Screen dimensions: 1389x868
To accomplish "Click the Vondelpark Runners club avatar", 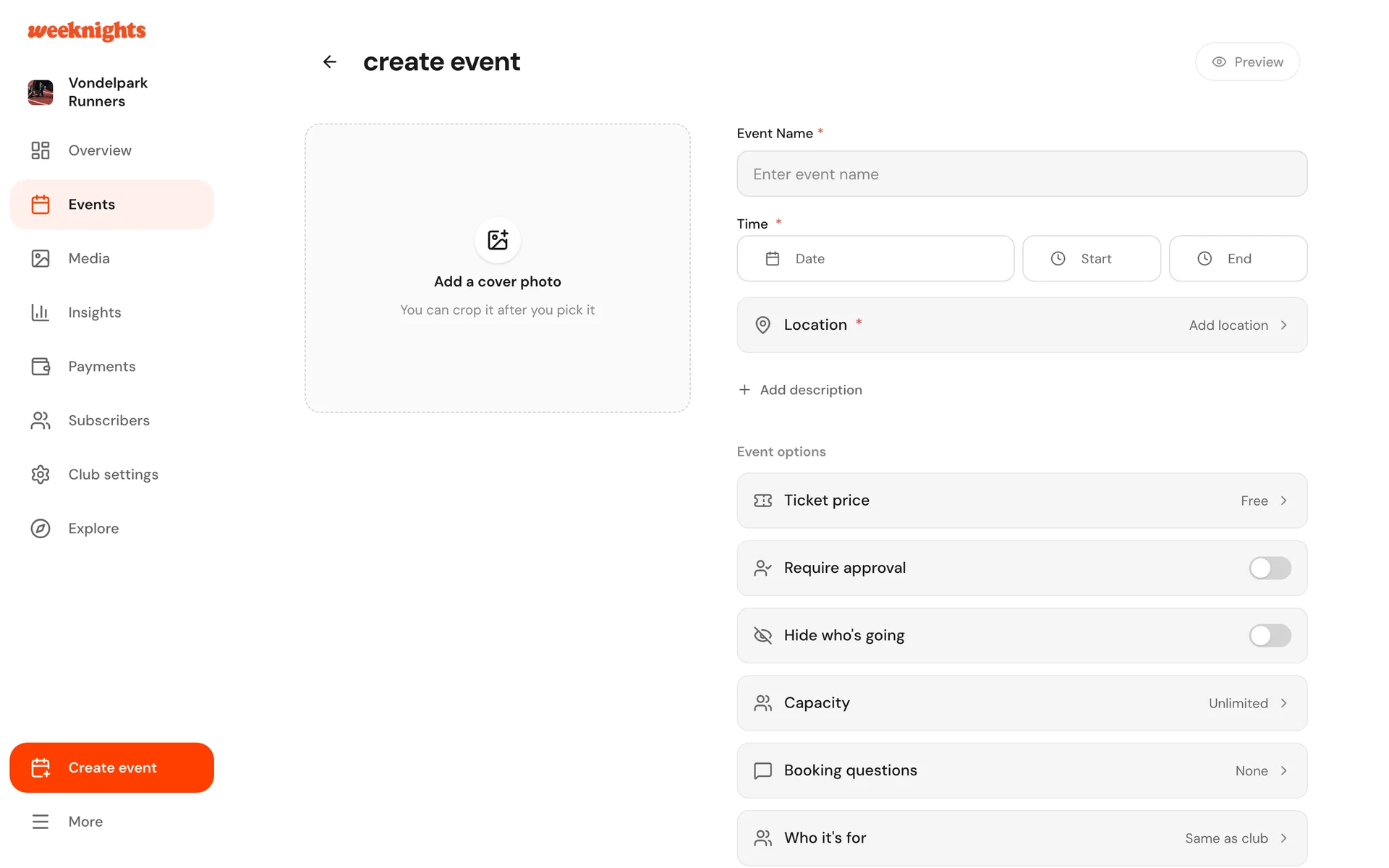I will (41, 93).
